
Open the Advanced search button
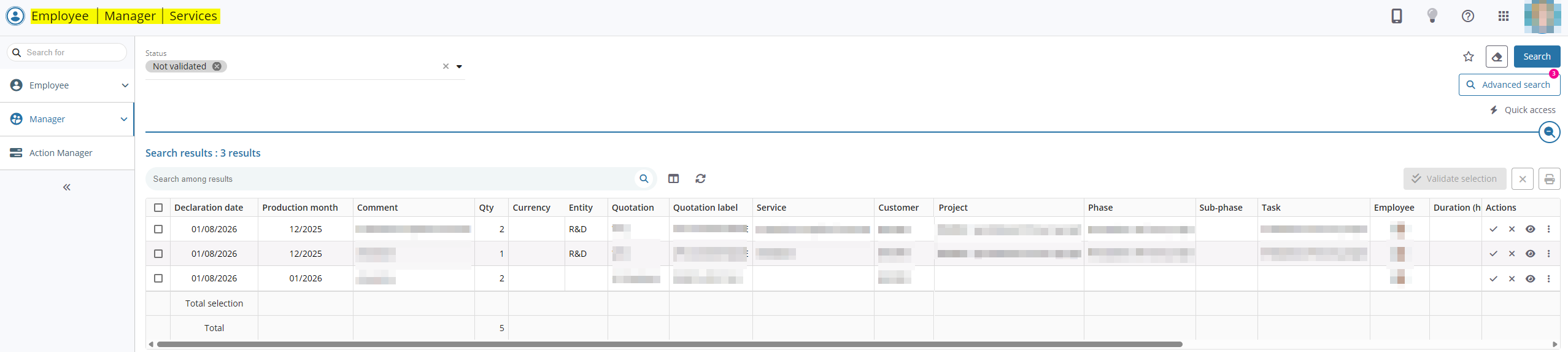point(1508,85)
